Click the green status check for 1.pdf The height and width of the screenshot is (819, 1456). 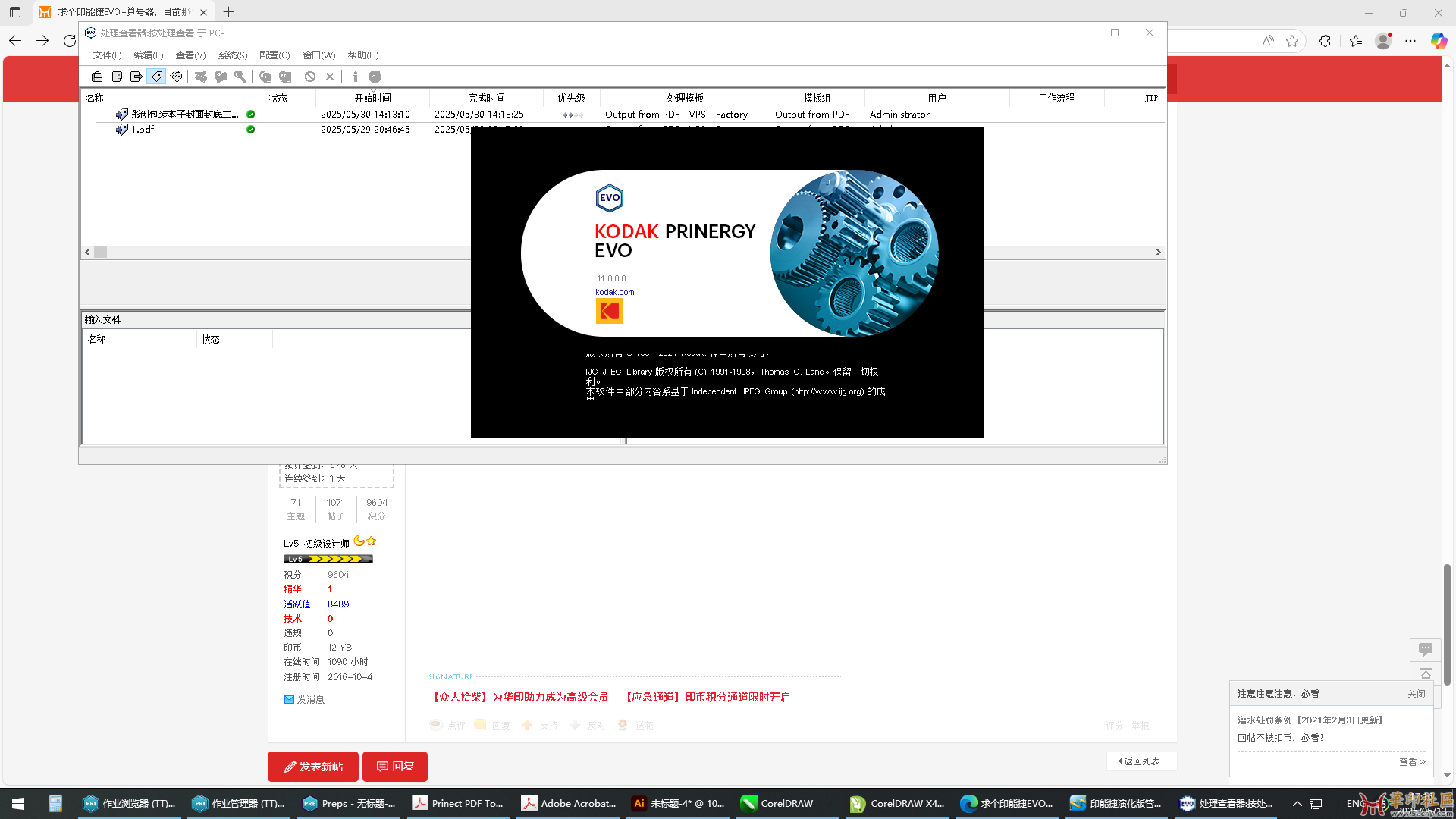click(251, 130)
